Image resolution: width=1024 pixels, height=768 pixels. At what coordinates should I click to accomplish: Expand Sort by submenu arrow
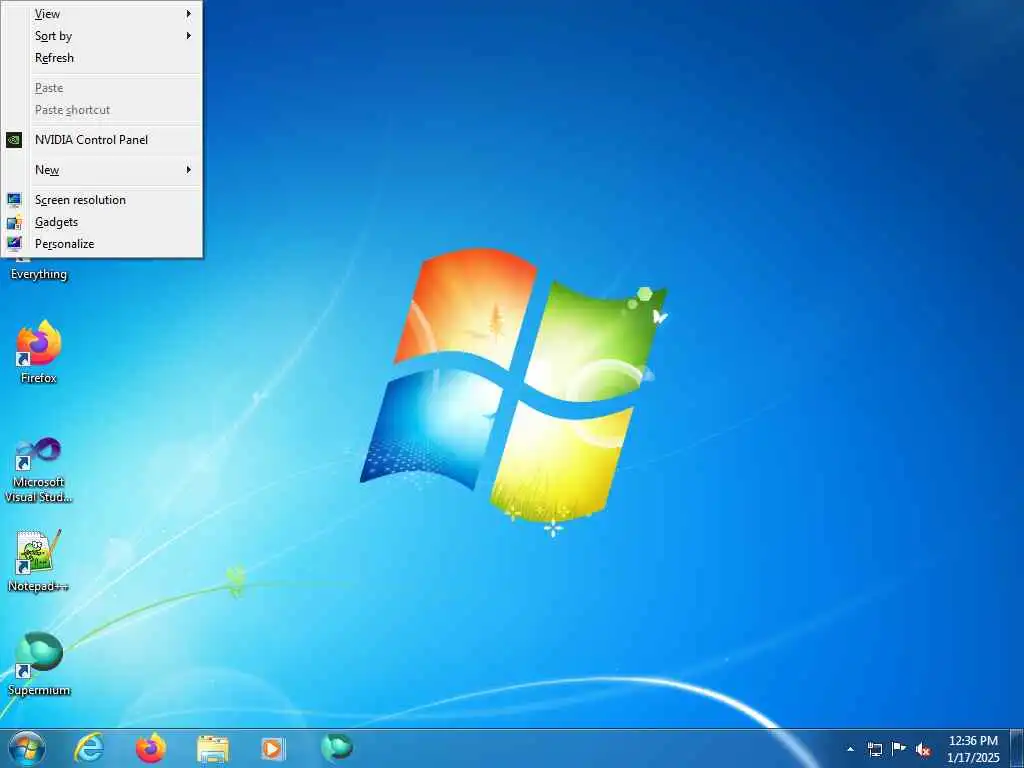click(x=188, y=36)
